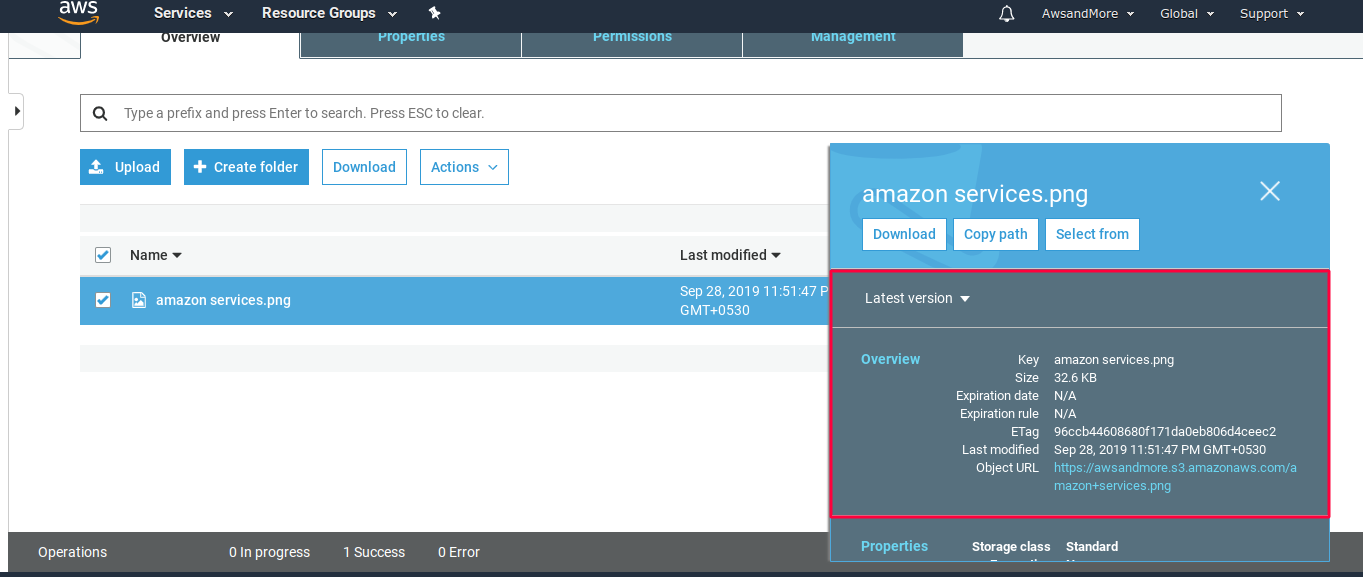Expand the left side panel arrow
1363x577 pixels.
click(x=16, y=111)
